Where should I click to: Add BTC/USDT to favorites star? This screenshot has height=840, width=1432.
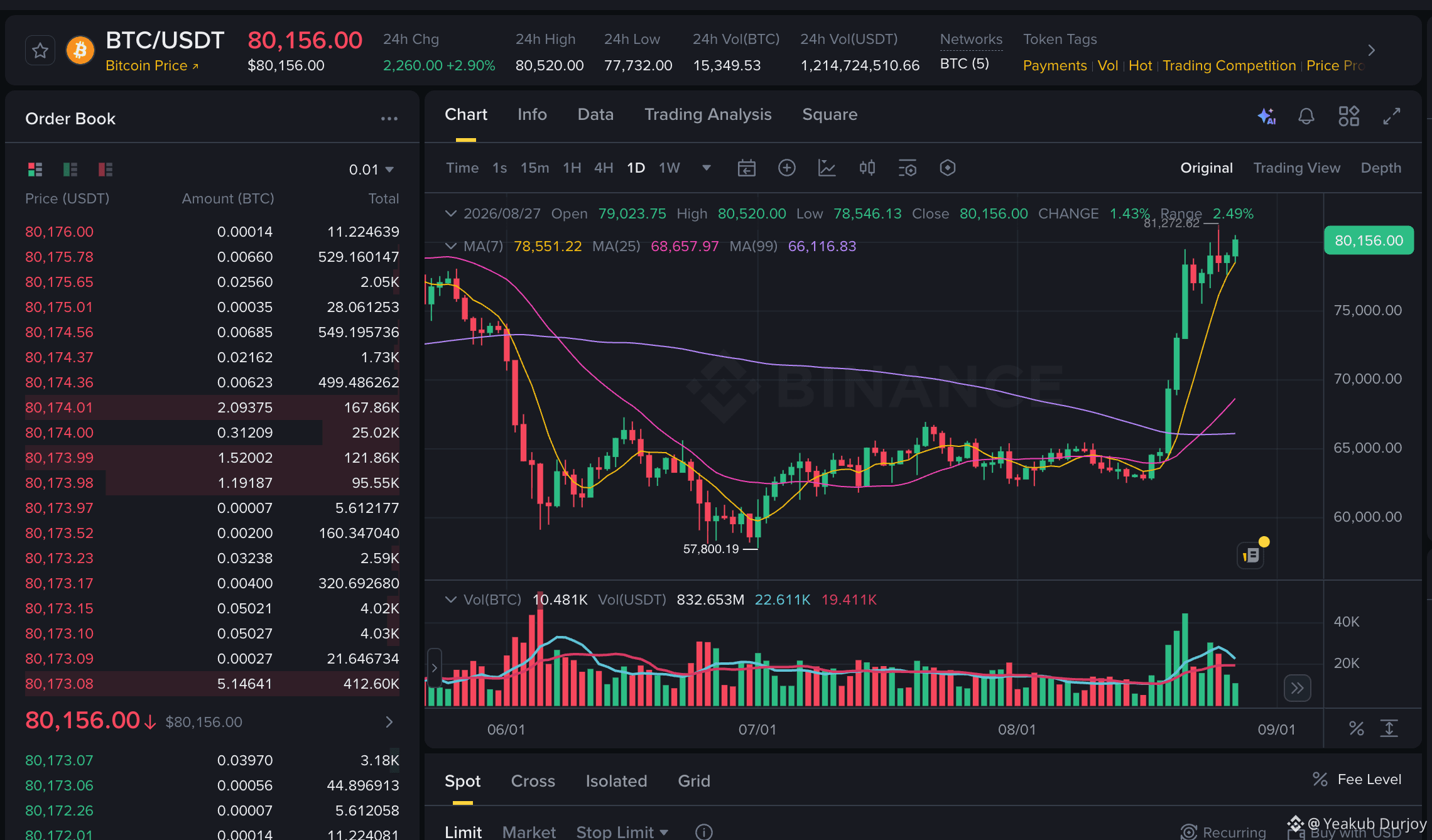click(x=40, y=50)
